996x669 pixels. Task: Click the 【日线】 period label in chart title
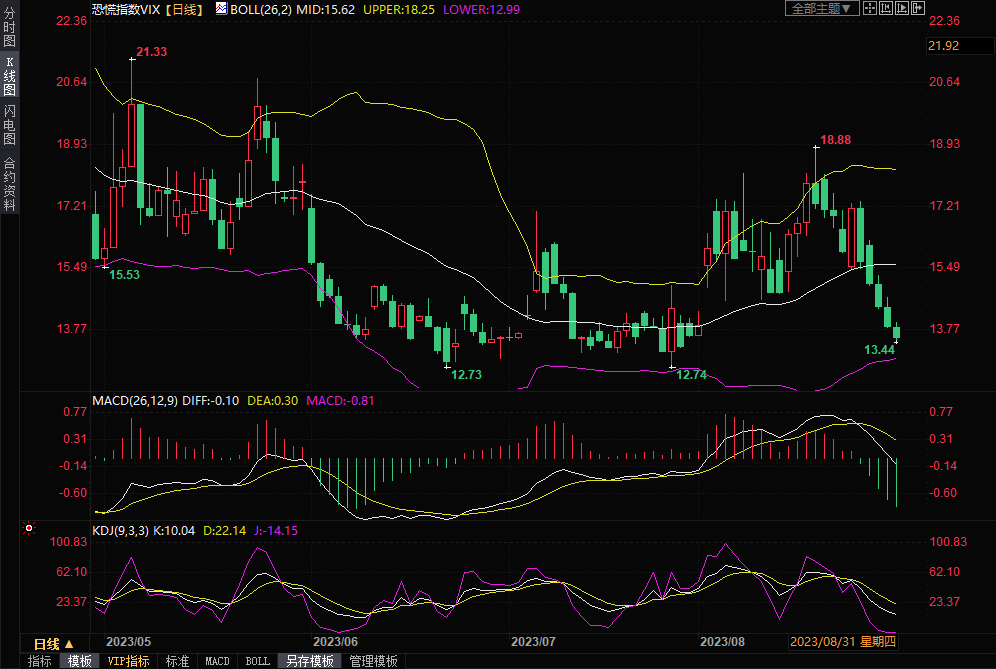pyautogui.click(x=184, y=9)
